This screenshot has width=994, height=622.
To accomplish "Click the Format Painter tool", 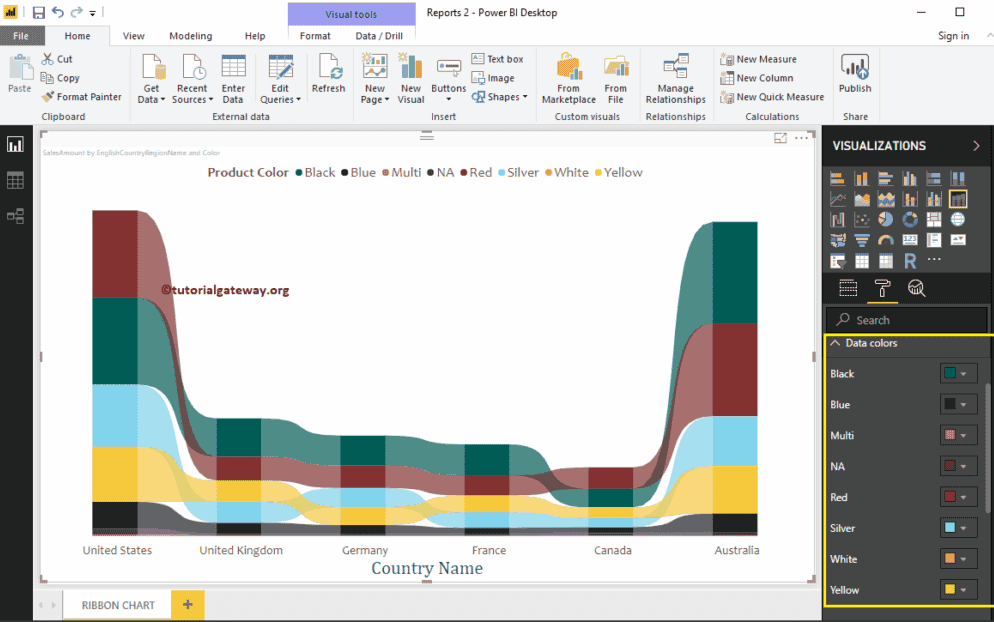I will pyautogui.click(x=82, y=97).
